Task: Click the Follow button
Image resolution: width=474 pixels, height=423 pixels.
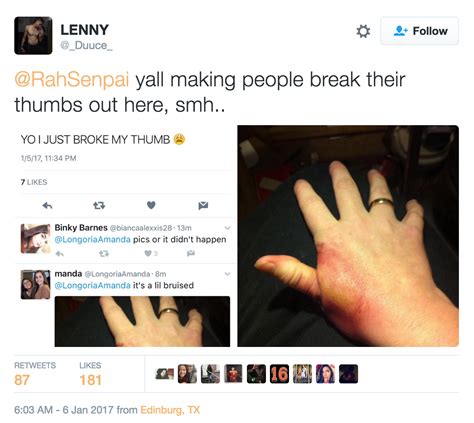Action: [419, 31]
